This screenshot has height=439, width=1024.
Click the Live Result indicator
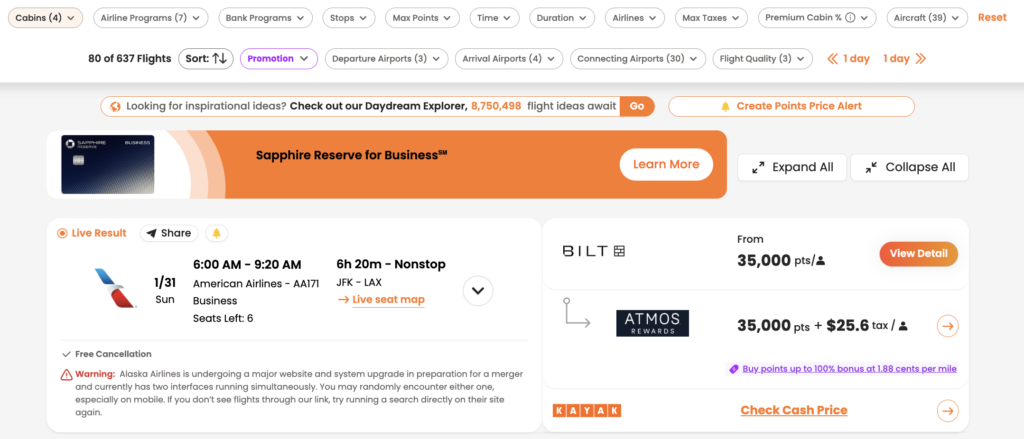92,233
